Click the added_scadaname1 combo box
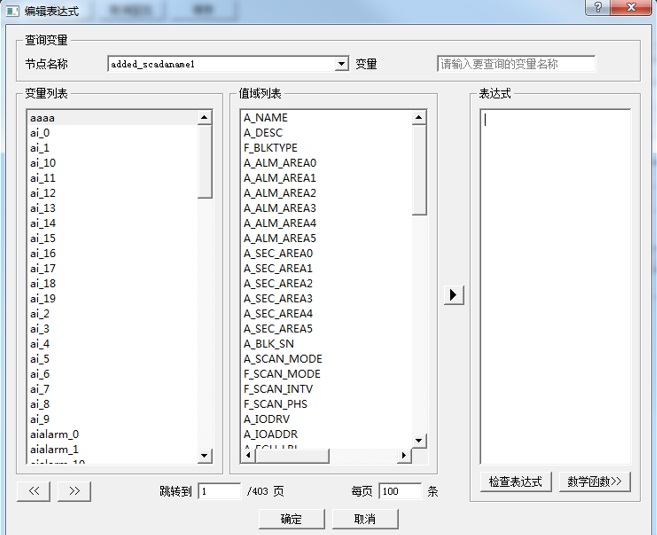This screenshot has height=535, width=657. (x=228, y=64)
